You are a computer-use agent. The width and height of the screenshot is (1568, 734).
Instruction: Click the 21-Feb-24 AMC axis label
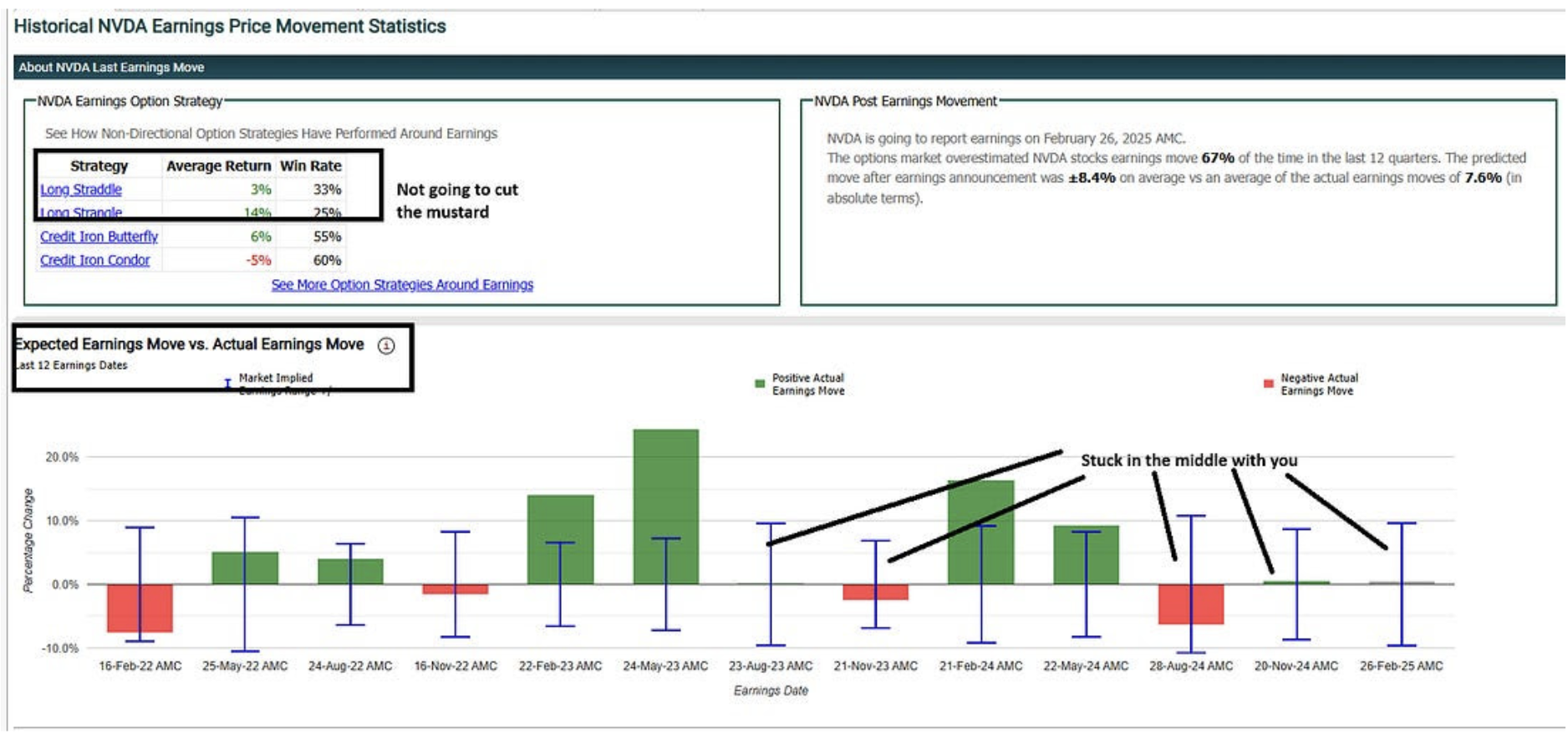click(x=980, y=666)
